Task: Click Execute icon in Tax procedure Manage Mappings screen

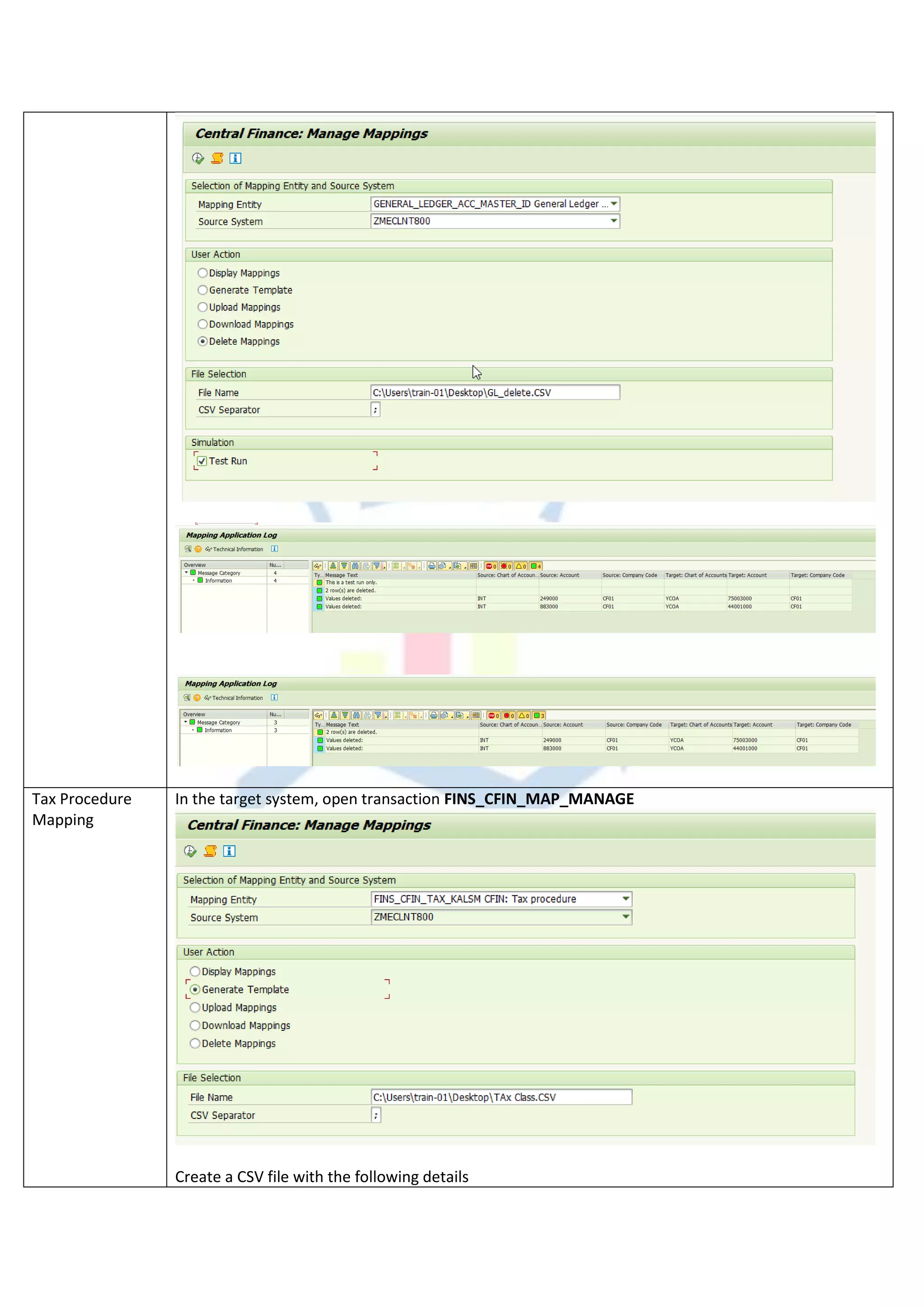Action: coord(190,851)
